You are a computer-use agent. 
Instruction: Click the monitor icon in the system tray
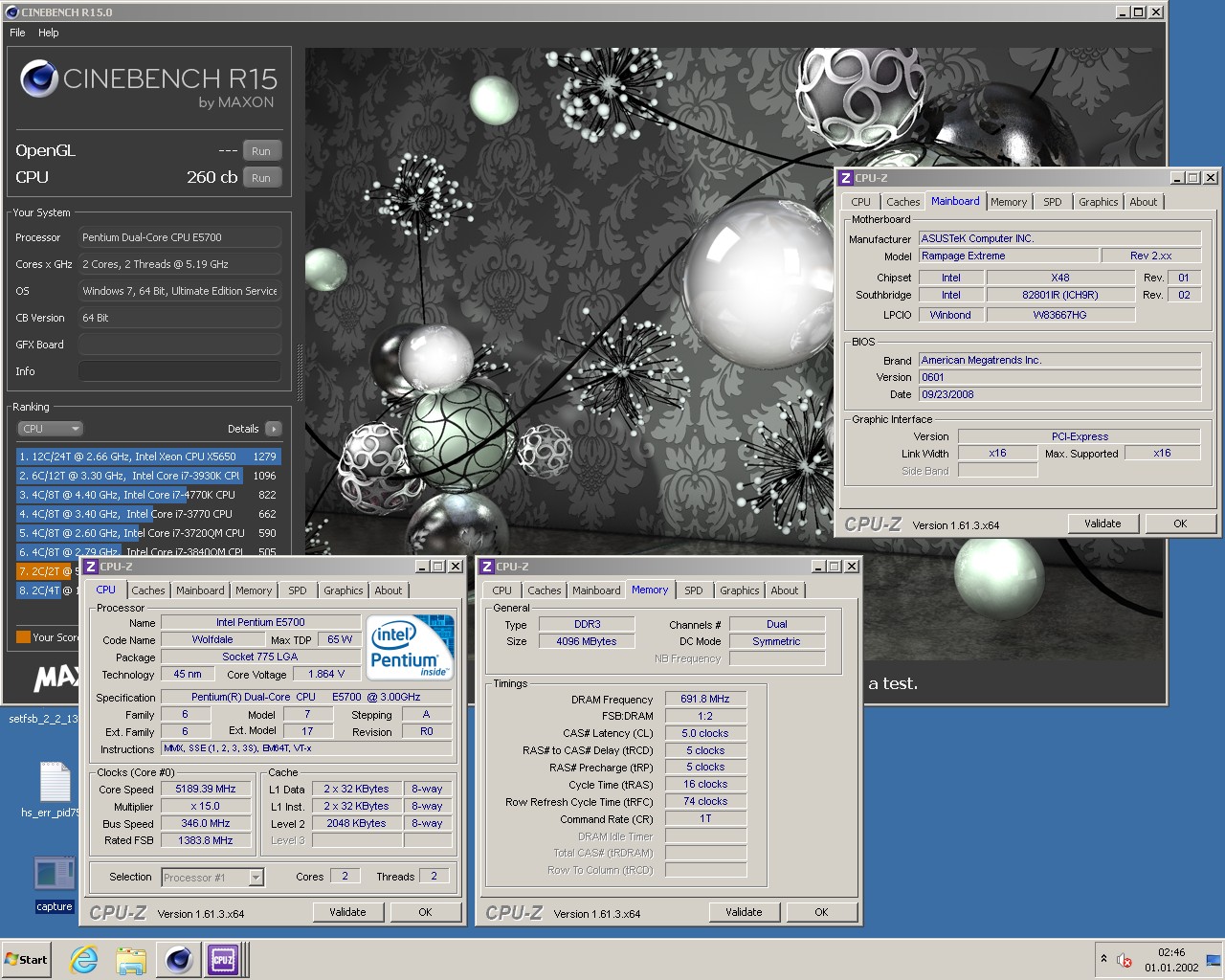tap(1213, 960)
